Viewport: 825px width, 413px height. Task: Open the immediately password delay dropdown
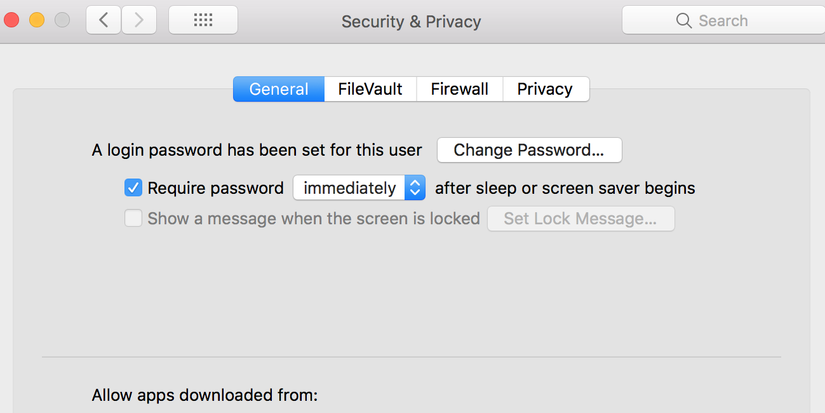point(359,188)
